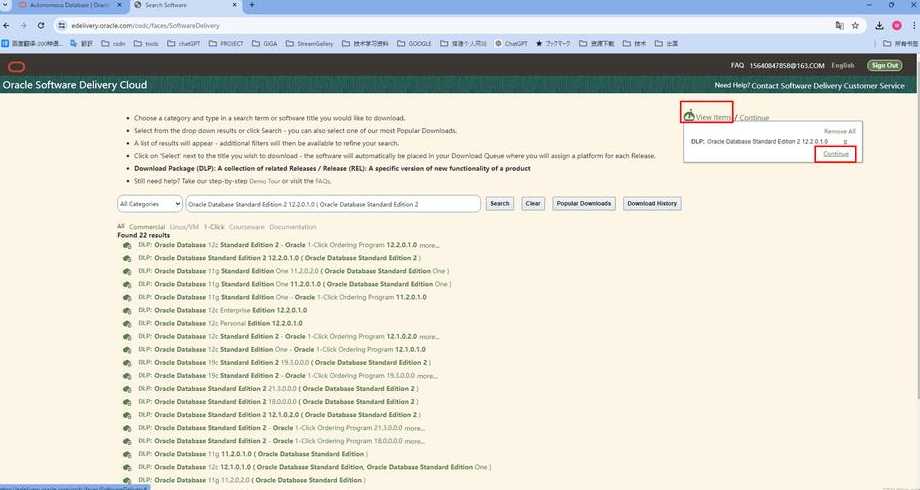Open the PROJECT bookmark folder
Image resolution: width=920 pixels, height=490 pixels.
[226, 43]
